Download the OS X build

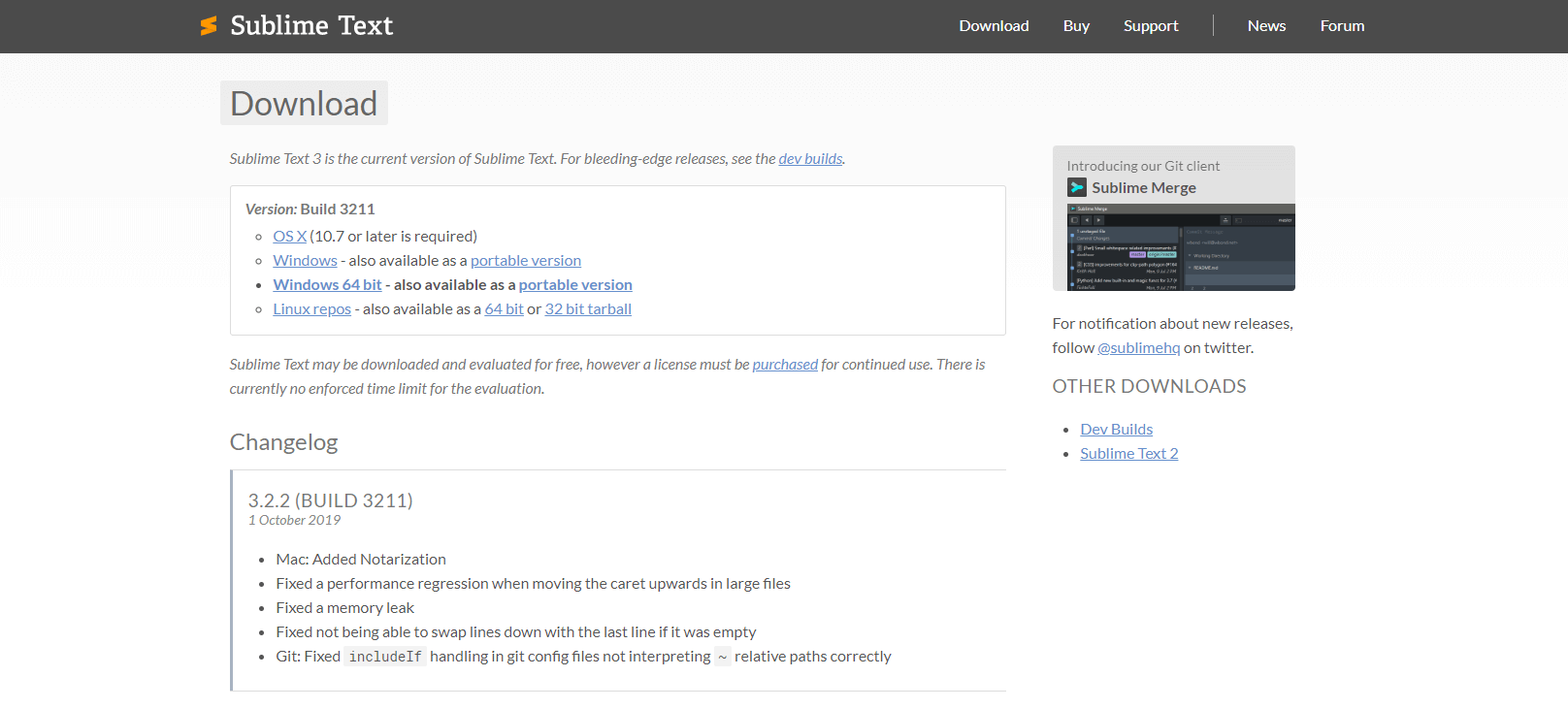289,237
